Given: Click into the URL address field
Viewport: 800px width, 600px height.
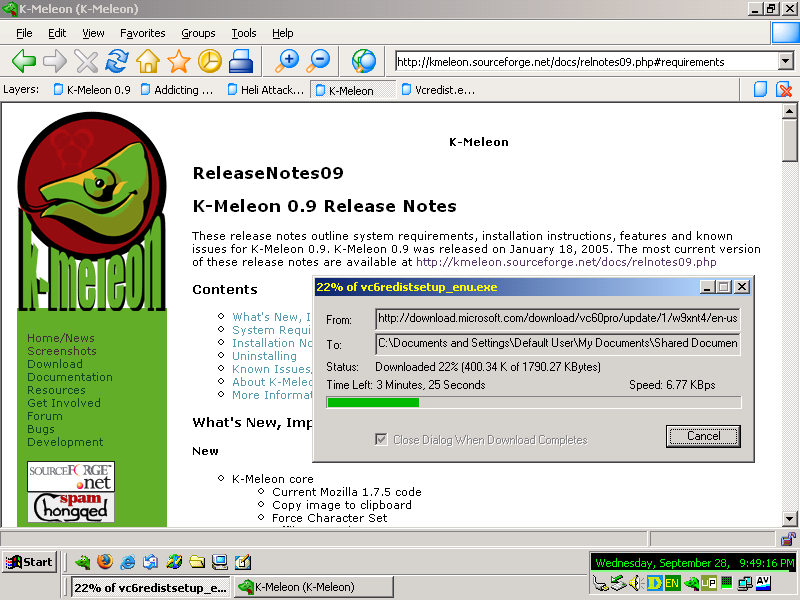Looking at the screenshot, I should pyautogui.click(x=587, y=62).
